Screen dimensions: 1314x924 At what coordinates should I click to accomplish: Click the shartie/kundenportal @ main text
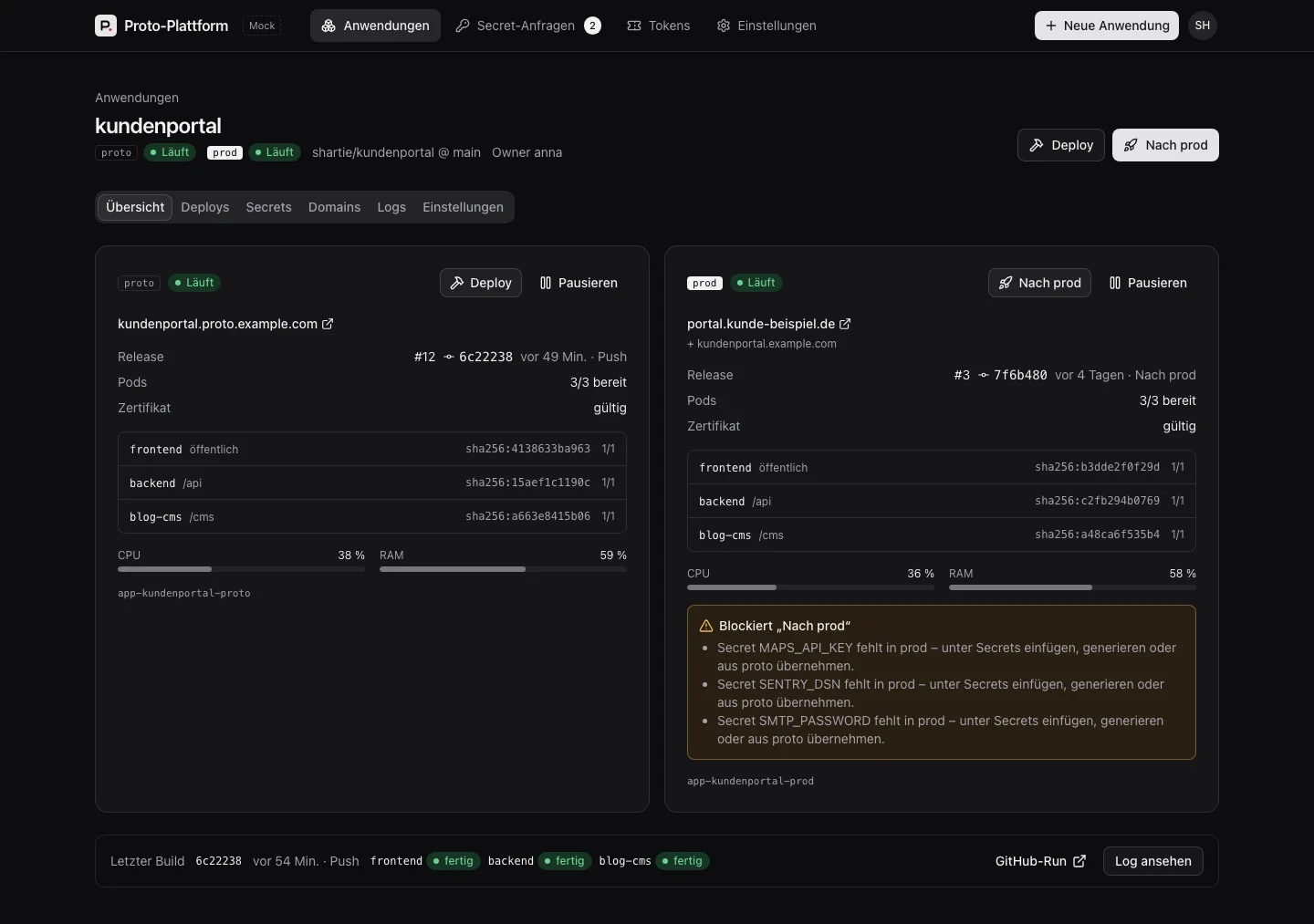[396, 152]
